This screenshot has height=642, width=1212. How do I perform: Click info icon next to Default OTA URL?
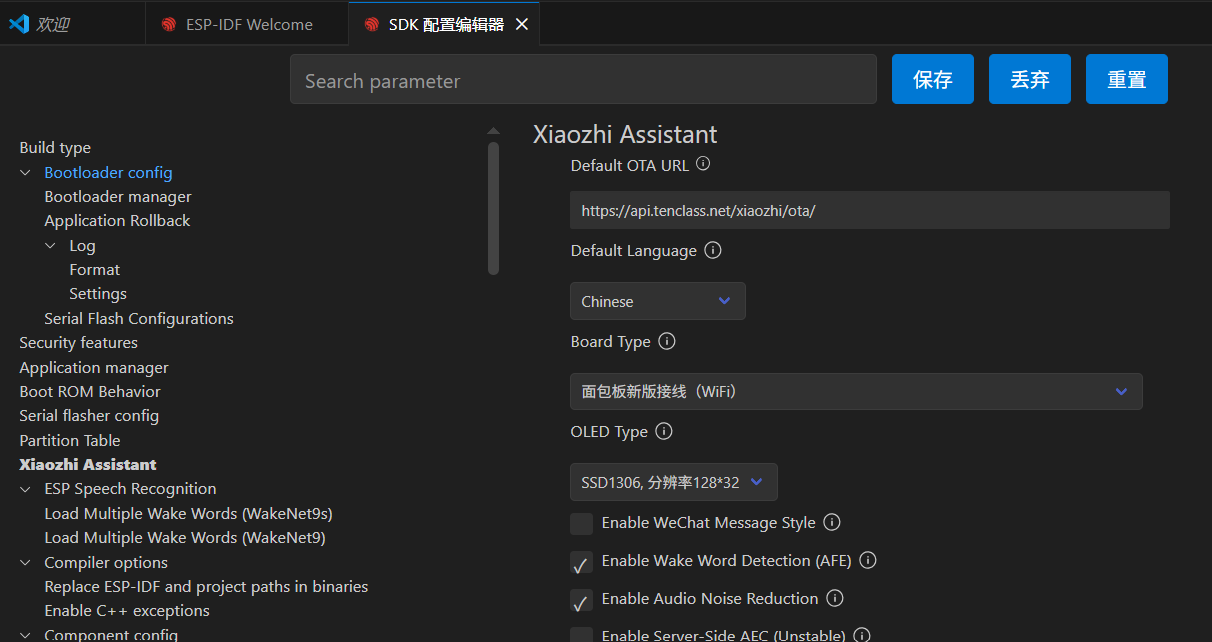703,164
